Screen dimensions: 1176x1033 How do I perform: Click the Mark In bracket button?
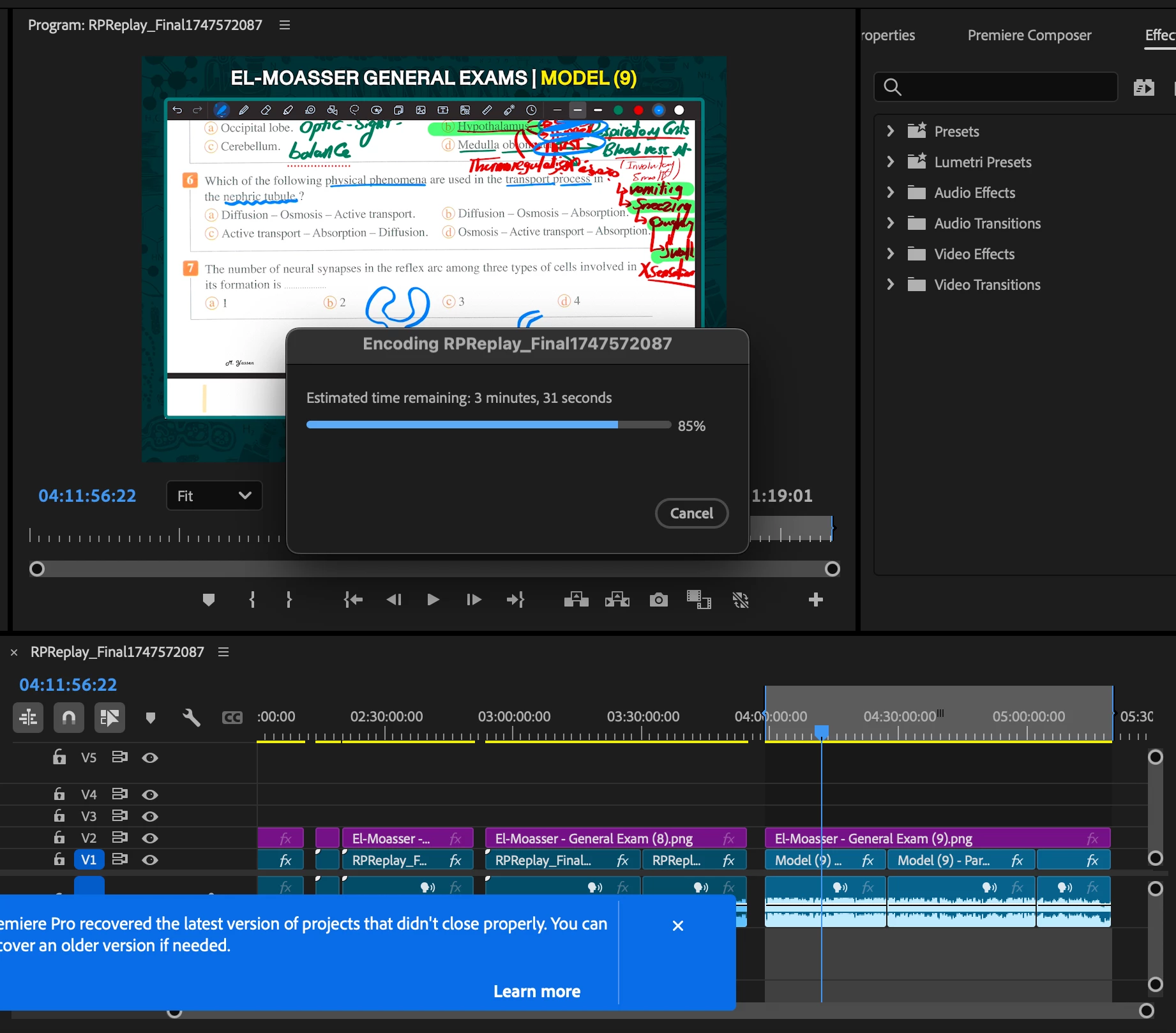(x=252, y=599)
